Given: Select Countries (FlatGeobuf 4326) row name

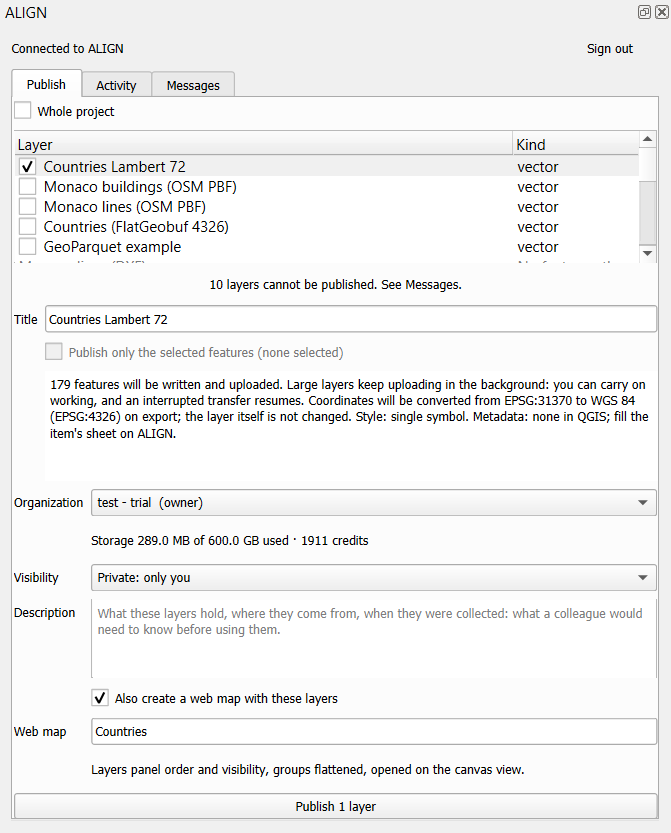Looking at the screenshot, I should tap(136, 227).
